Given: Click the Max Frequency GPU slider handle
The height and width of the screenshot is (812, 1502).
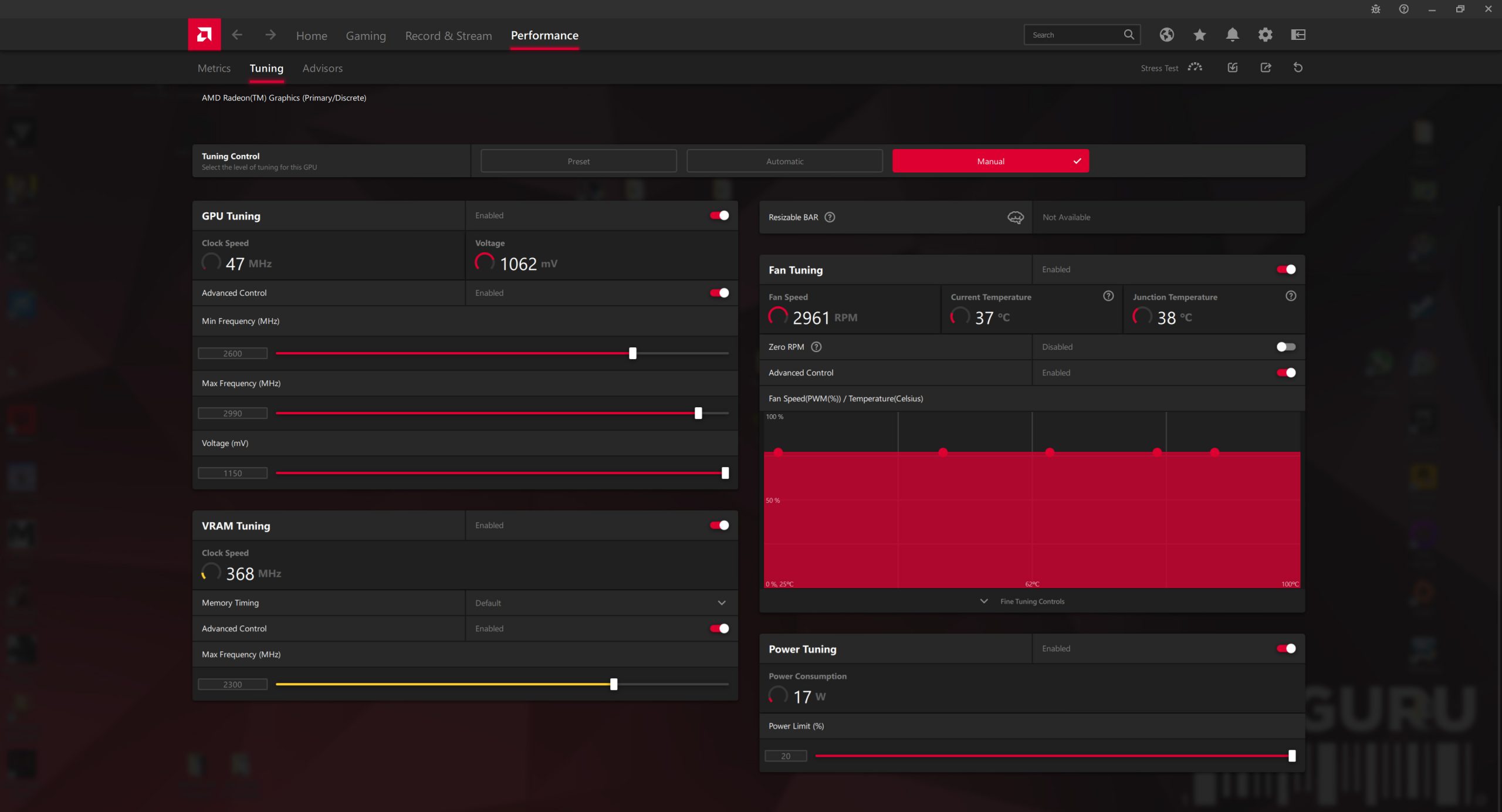Looking at the screenshot, I should pyautogui.click(x=698, y=413).
